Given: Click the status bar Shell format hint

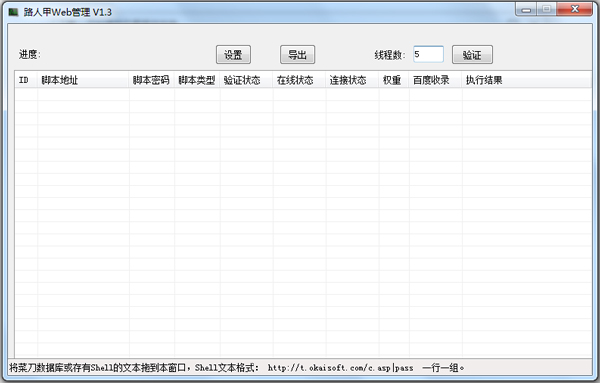Looking at the screenshot, I should [236, 368].
